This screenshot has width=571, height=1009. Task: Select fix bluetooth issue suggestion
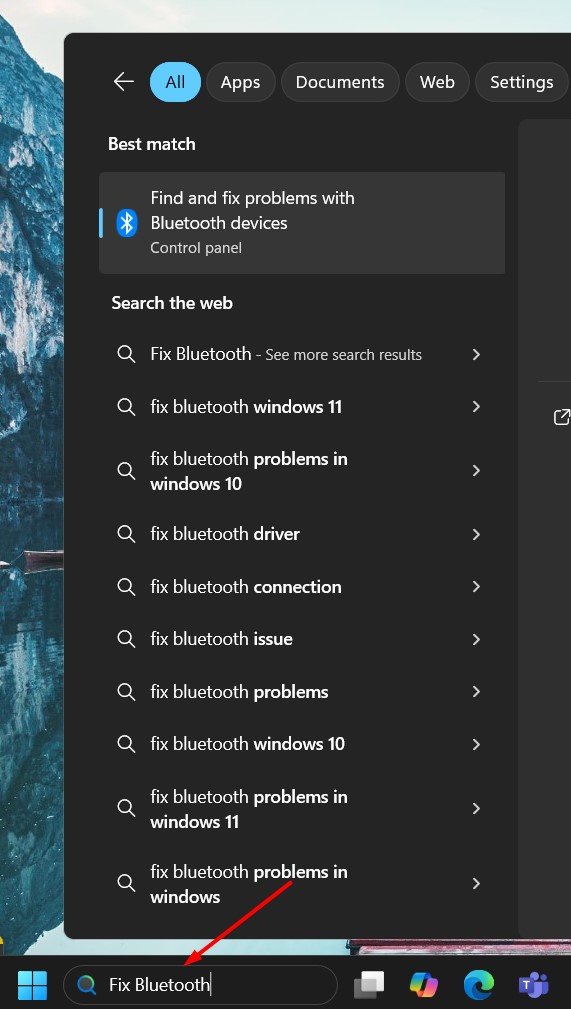click(x=302, y=639)
